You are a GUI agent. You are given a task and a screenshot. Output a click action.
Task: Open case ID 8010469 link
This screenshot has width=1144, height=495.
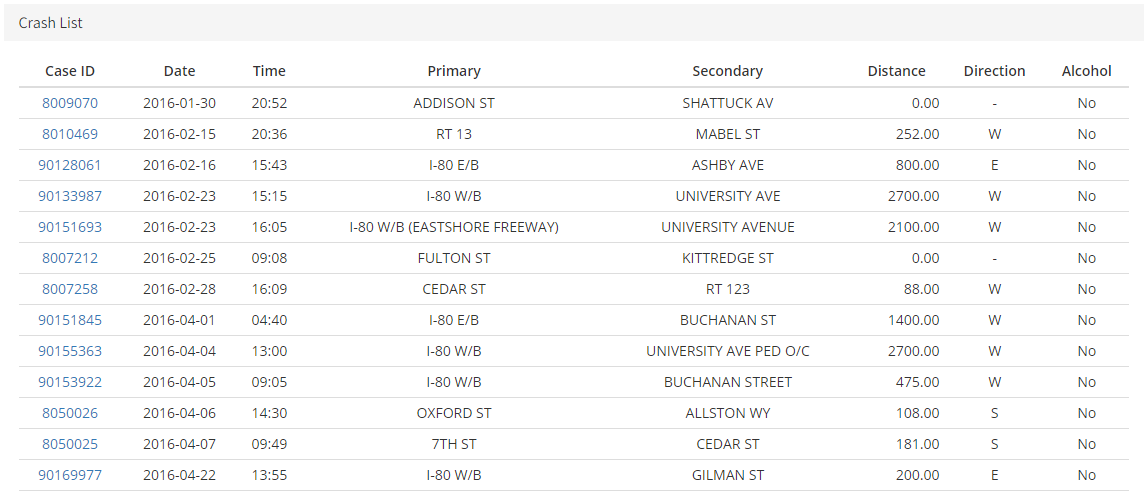tap(70, 134)
